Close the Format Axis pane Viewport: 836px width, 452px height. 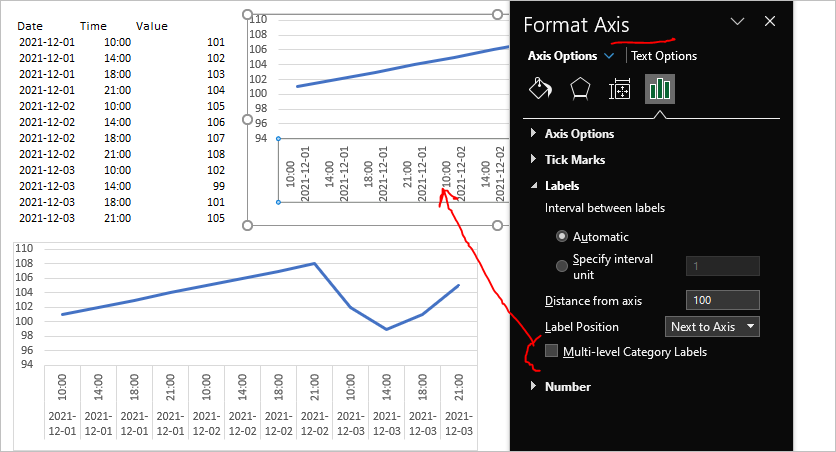769,21
